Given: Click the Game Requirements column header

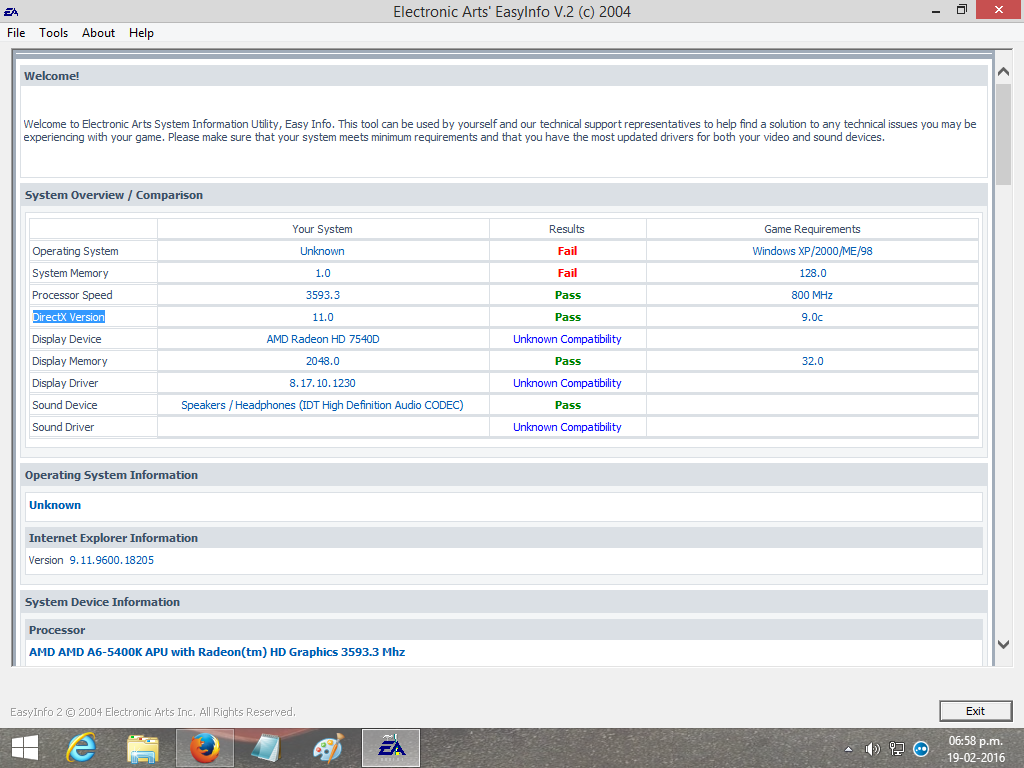Looking at the screenshot, I should tap(812, 229).
